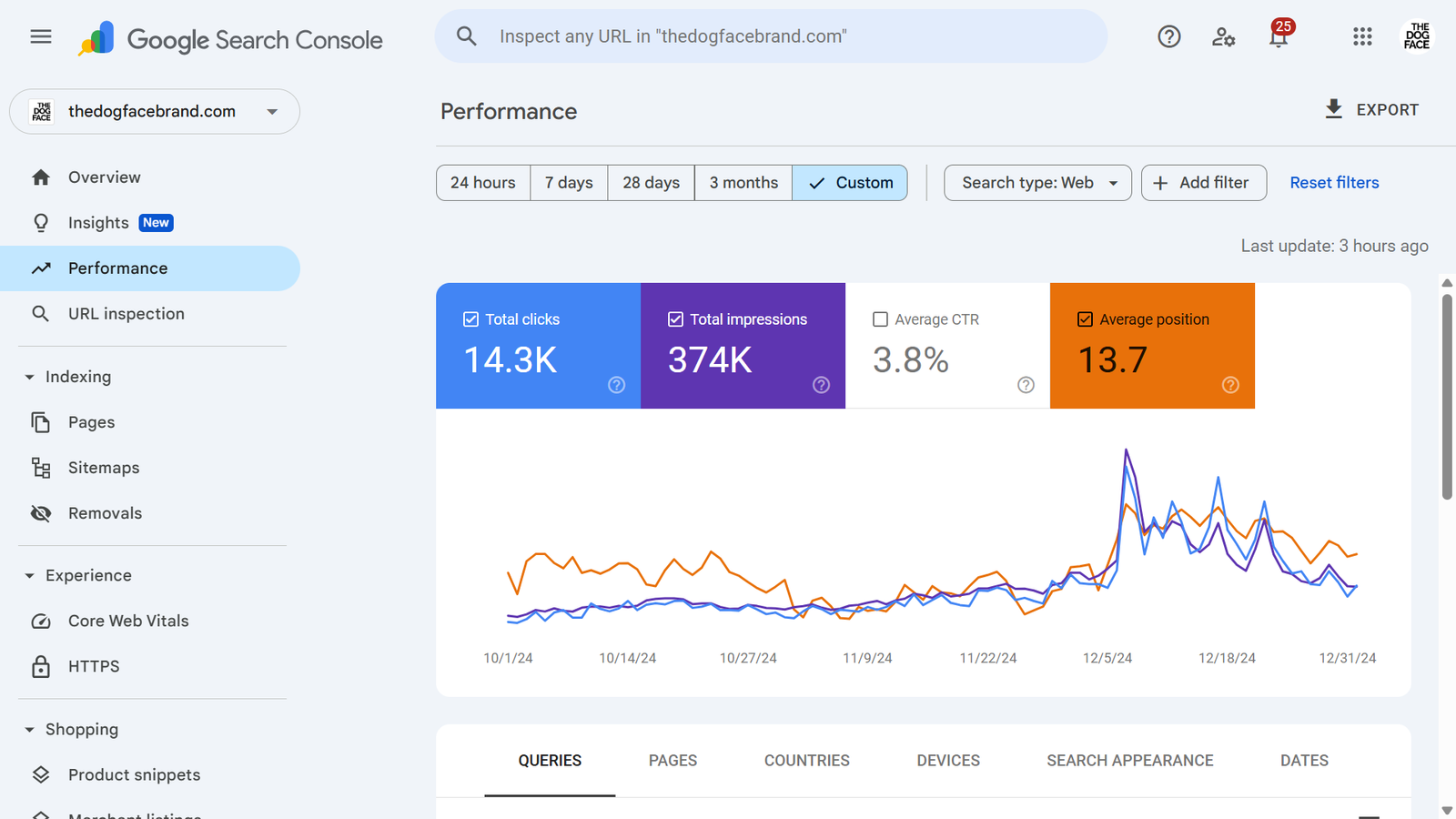The height and width of the screenshot is (819, 1456).
Task: Open the Google apps grid
Action: (x=1362, y=36)
